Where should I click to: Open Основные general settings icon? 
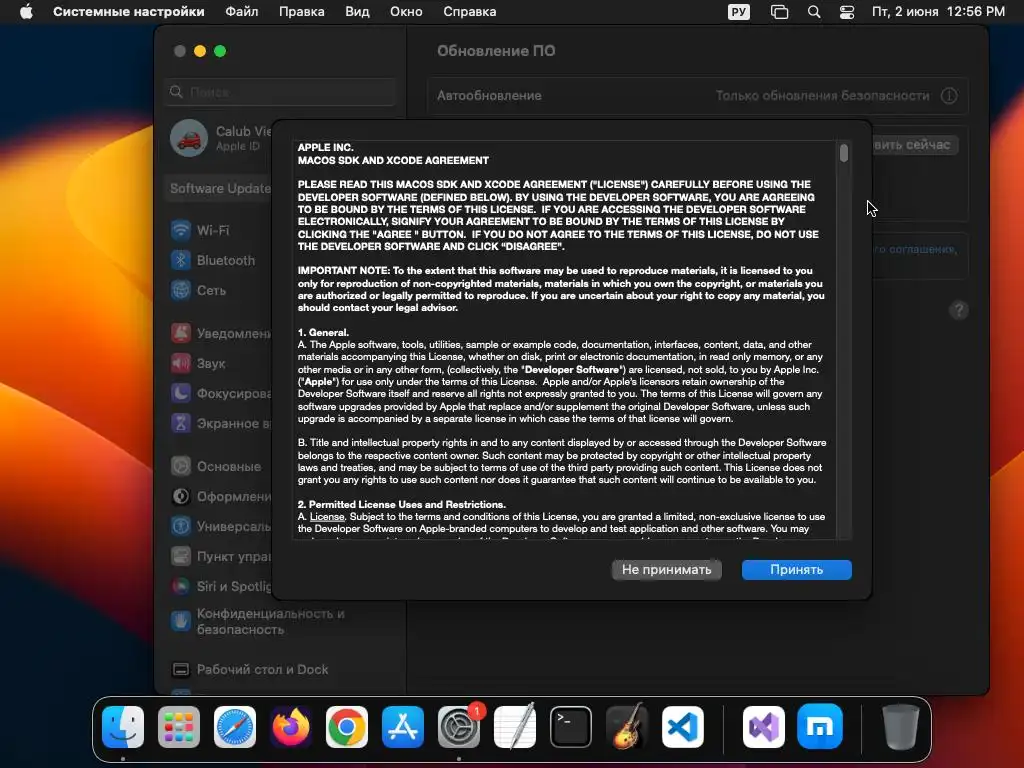point(181,466)
